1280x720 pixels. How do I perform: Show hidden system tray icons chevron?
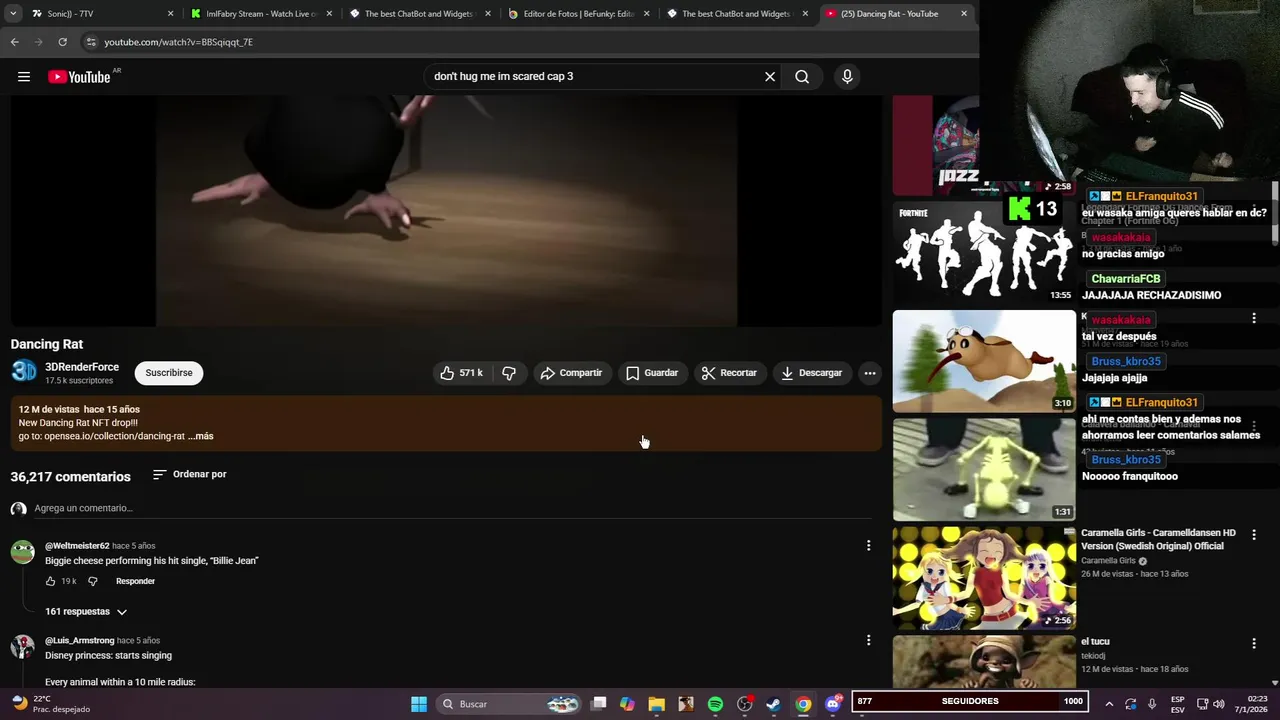coord(1109,704)
